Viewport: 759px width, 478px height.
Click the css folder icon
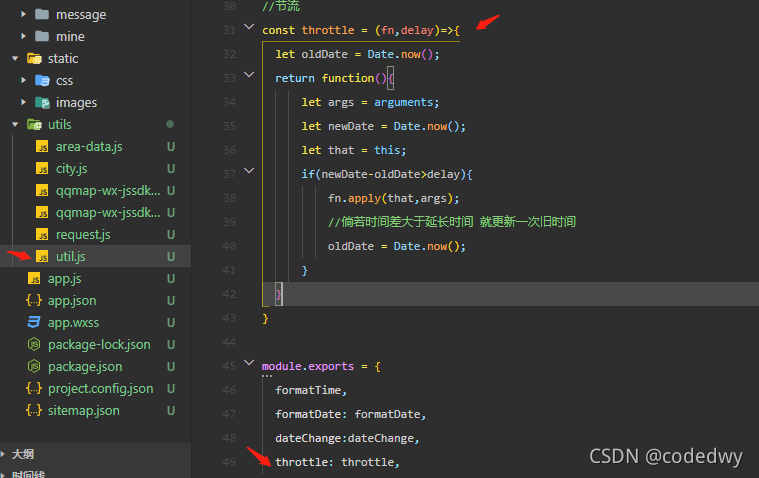[x=42, y=80]
